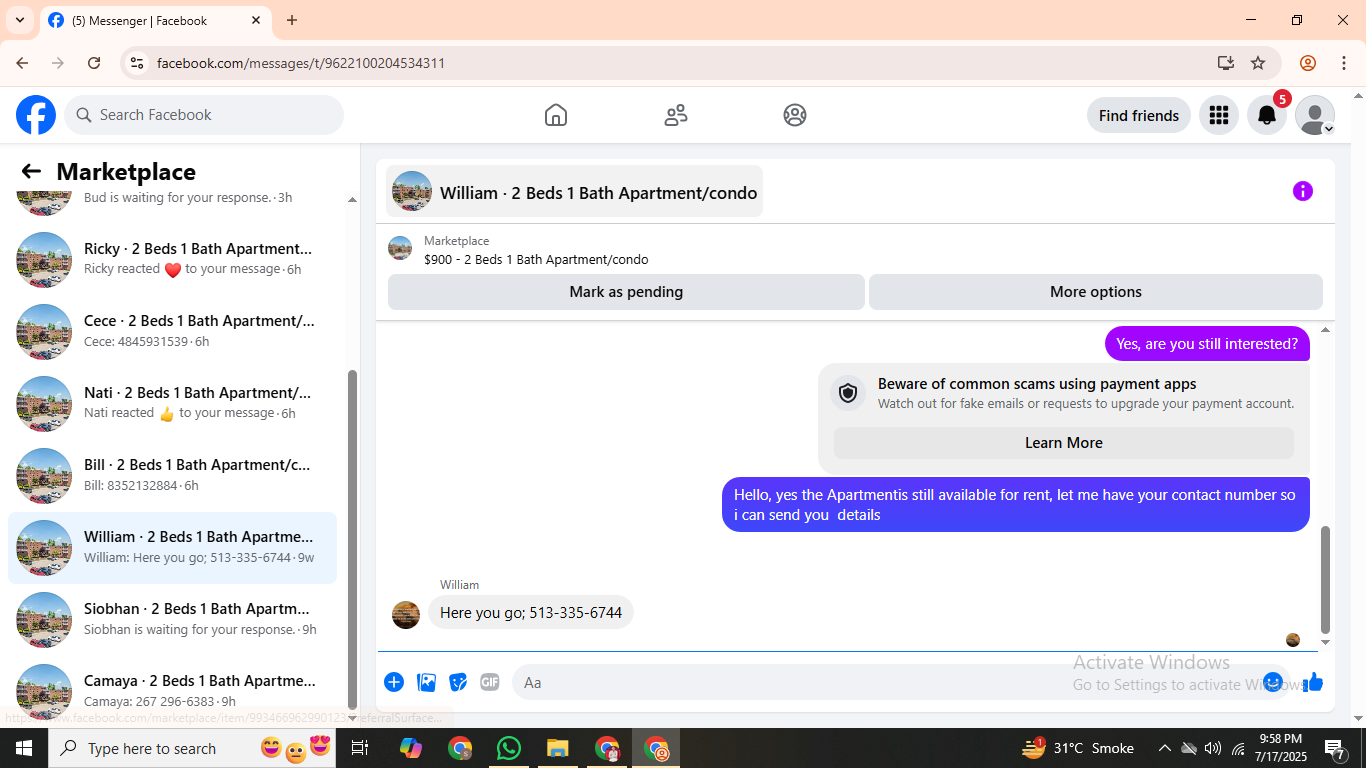Click William's avatar beside his message

point(406,614)
